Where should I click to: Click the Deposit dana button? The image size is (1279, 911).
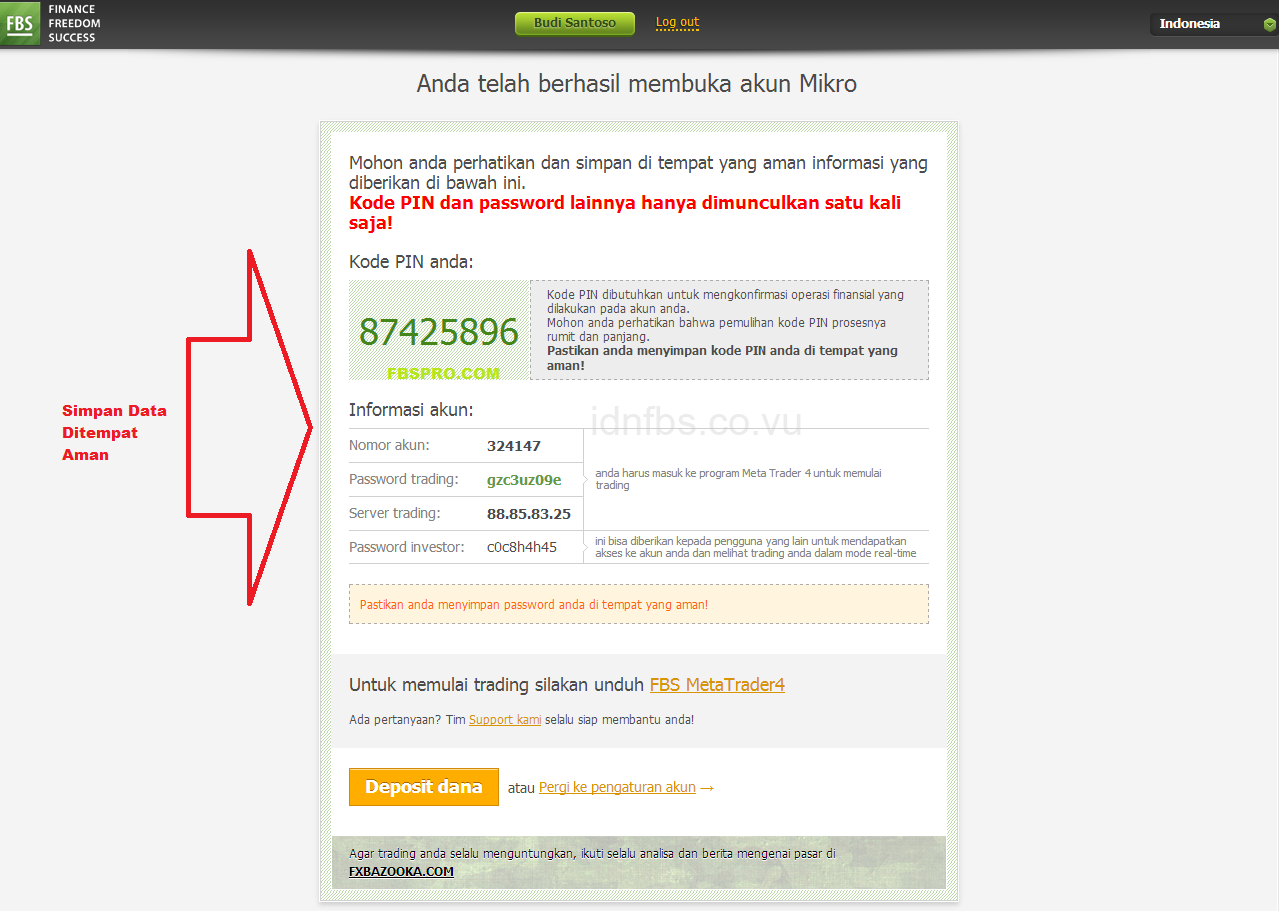(x=424, y=787)
